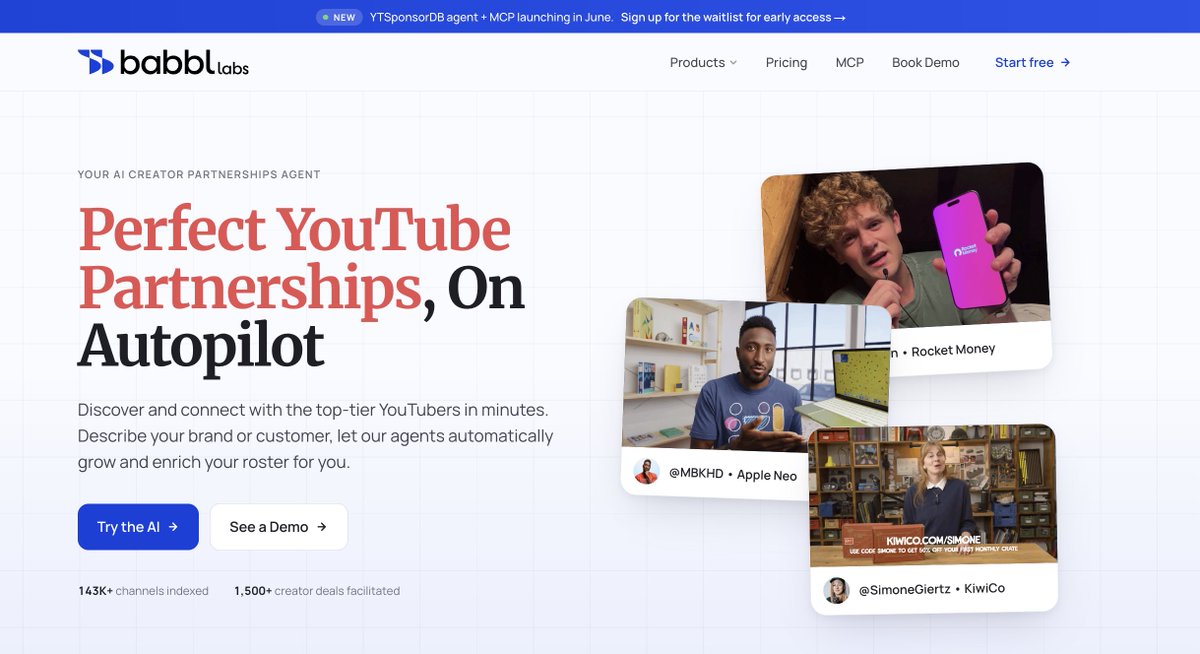
Task: Click the SimoneGiertz avatar icon
Action: point(836,591)
